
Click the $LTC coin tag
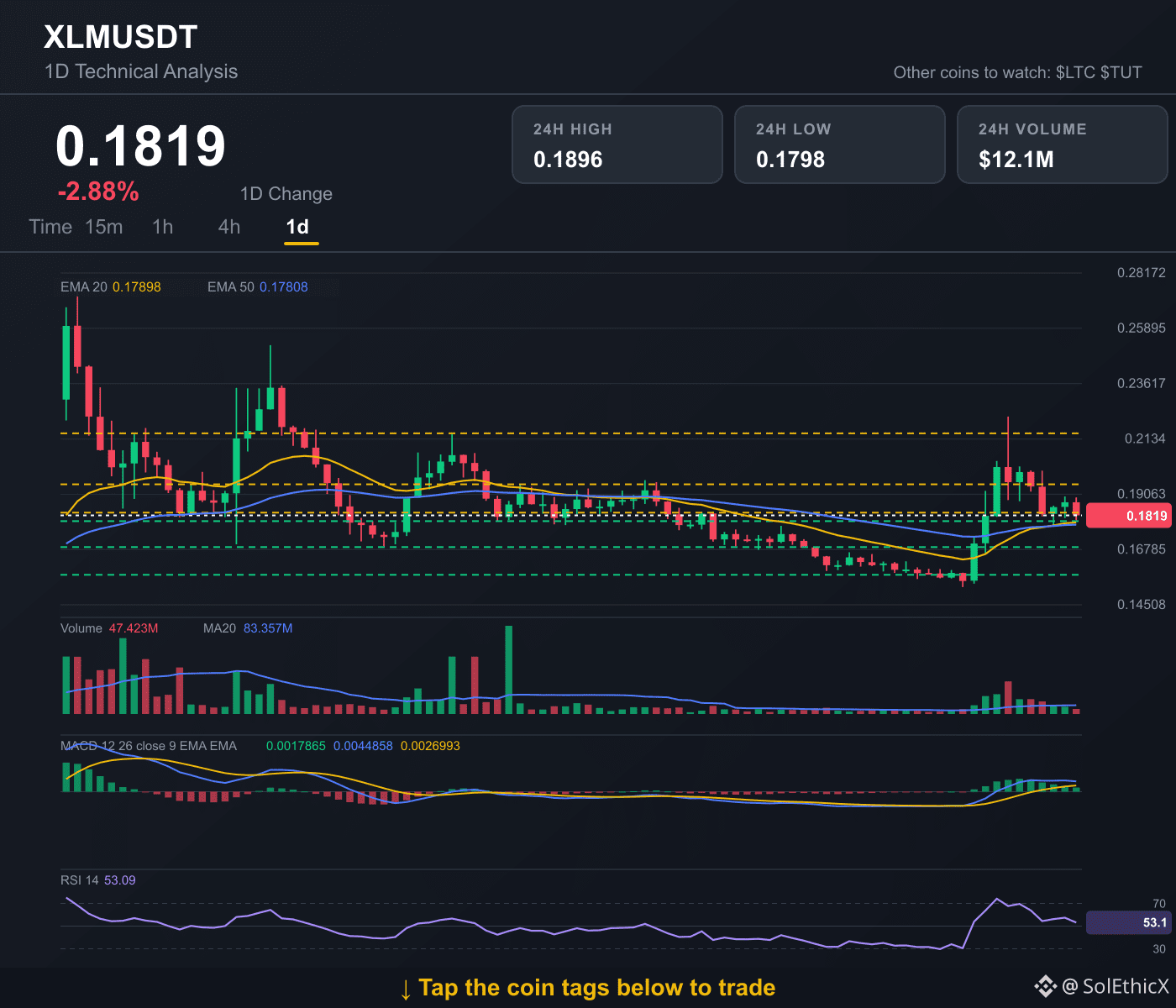[1075, 72]
